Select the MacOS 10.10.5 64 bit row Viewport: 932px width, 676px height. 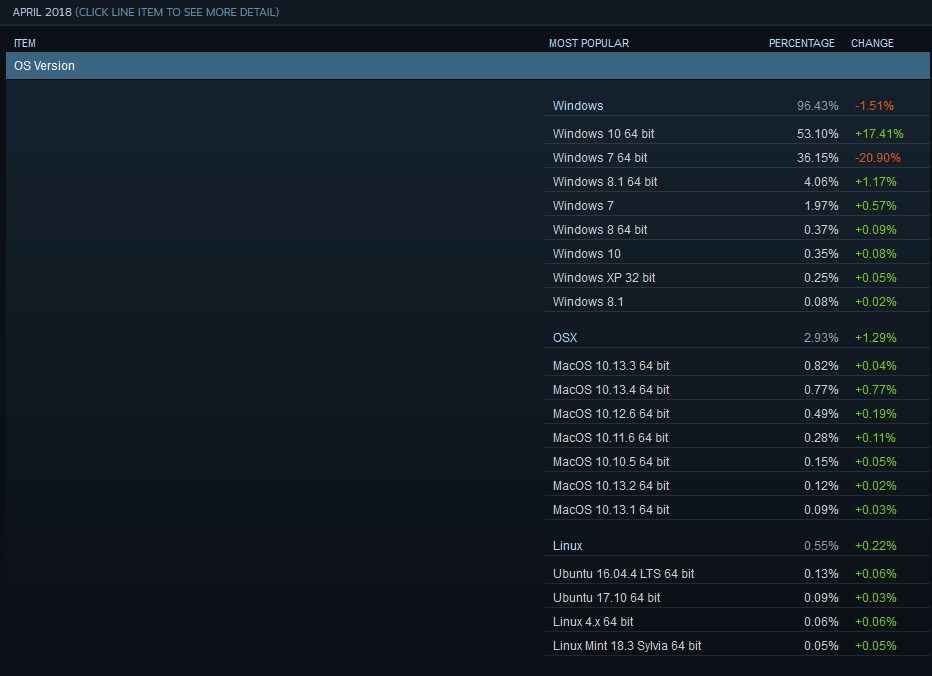[737, 461]
